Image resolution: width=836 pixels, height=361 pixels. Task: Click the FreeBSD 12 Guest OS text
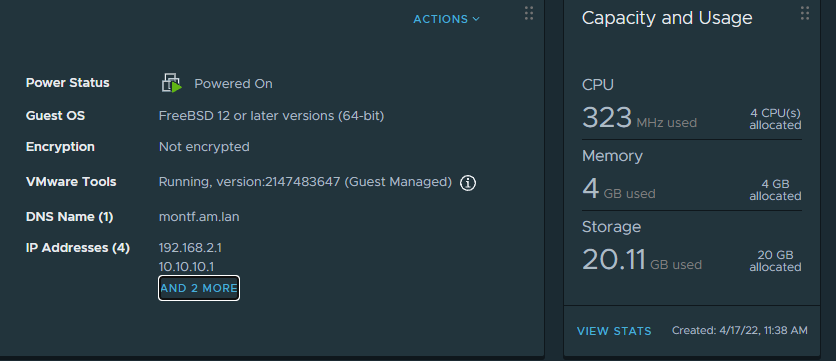271,116
